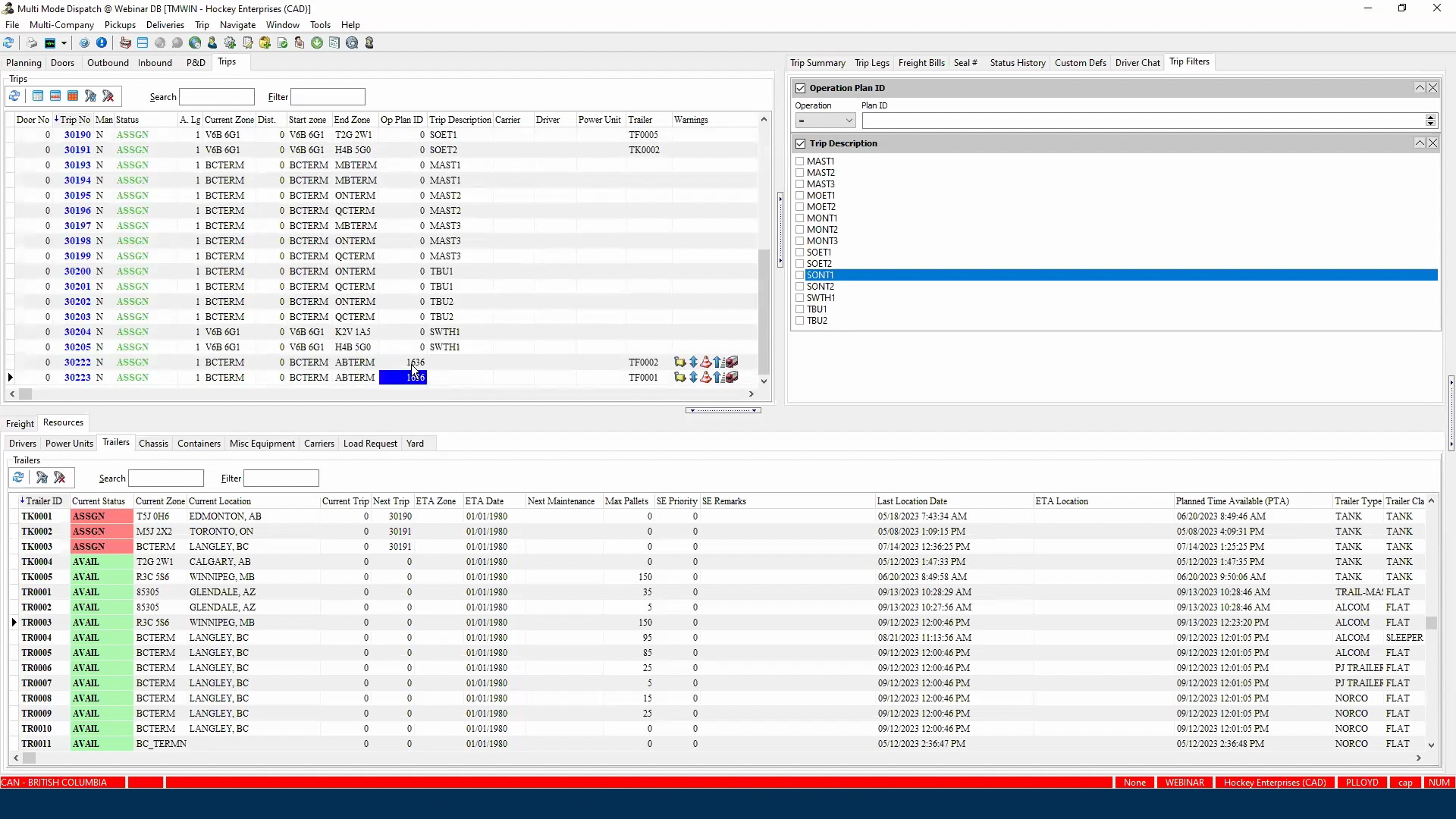This screenshot has width=1456, height=819.
Task: Select the binoculars filter icon in Trips toolbar
Action: pos(91,96)
